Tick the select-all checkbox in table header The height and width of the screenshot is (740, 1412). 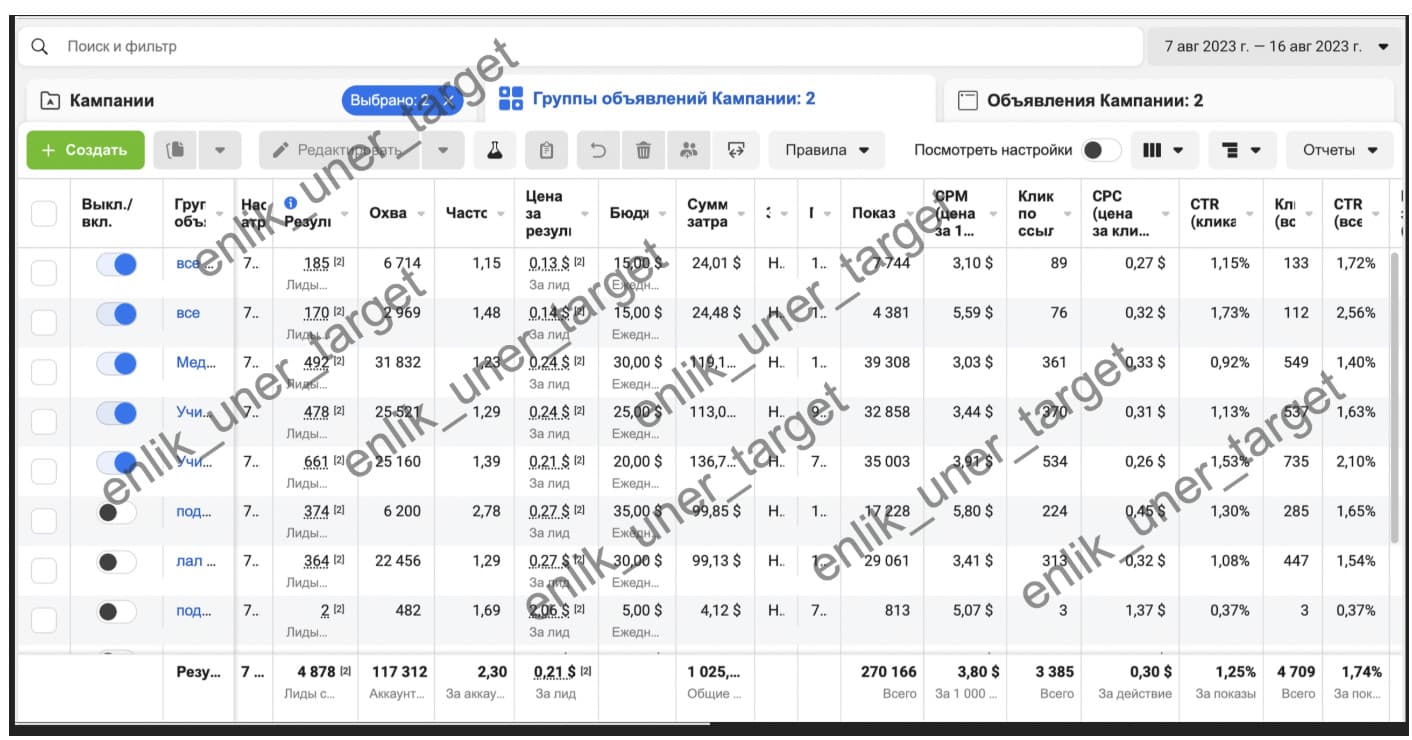[44, 213]
